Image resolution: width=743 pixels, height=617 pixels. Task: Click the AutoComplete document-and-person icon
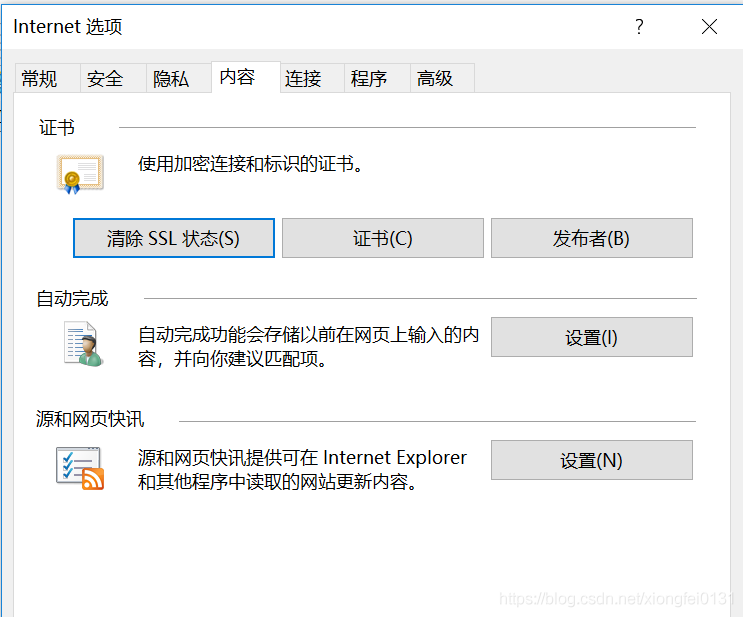[83, 344]
